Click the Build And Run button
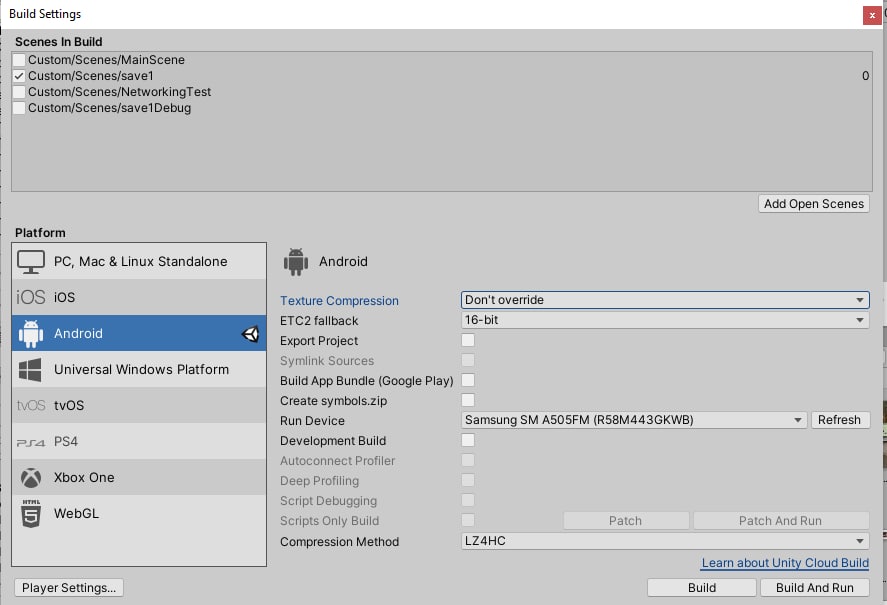887x605 pixels. coord(815,588)
